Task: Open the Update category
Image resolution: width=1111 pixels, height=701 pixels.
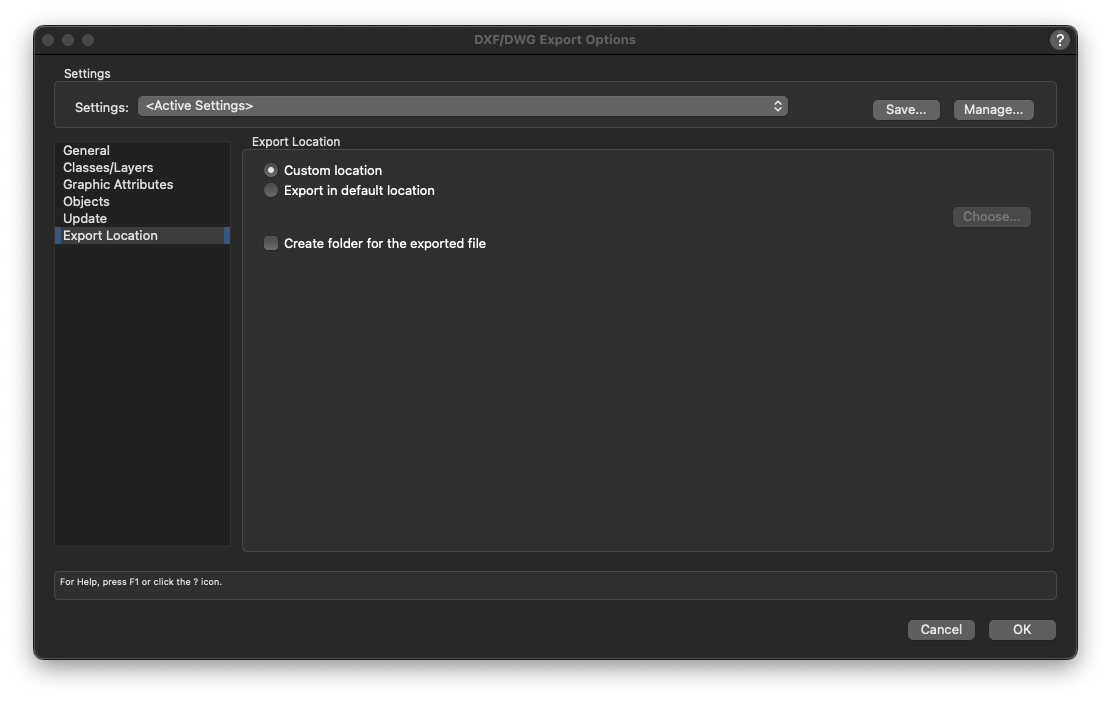Action: pyautogui.click(x=85, y=219)
